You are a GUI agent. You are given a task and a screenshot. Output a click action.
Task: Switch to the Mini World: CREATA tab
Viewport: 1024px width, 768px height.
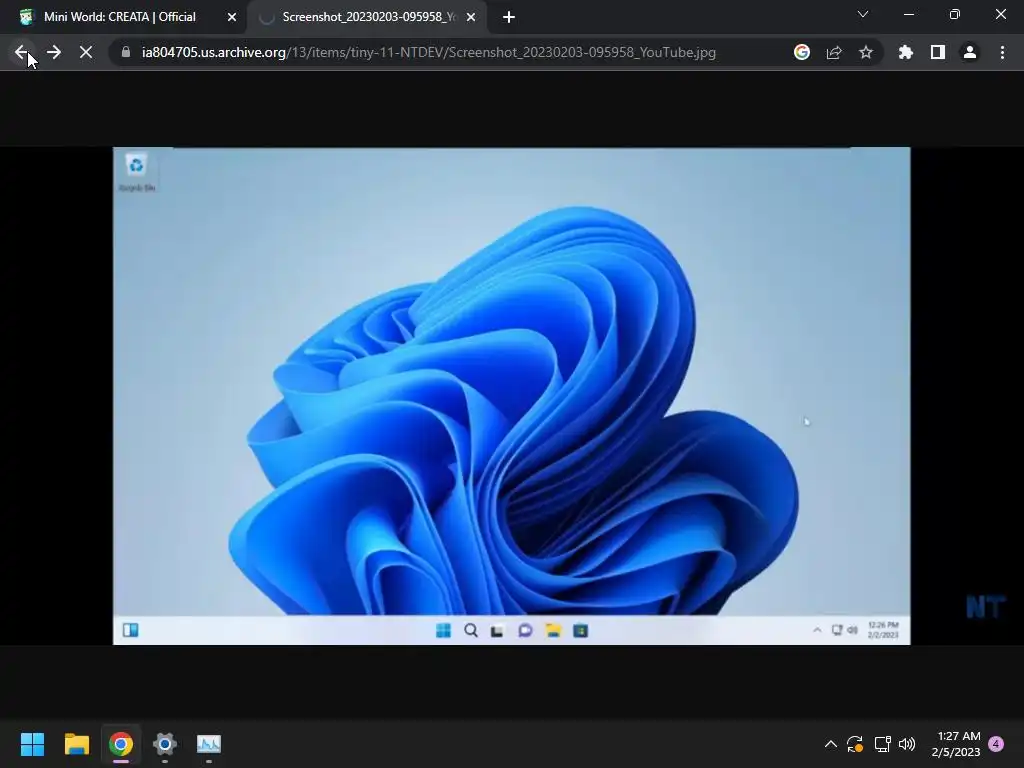coord(123,17)
